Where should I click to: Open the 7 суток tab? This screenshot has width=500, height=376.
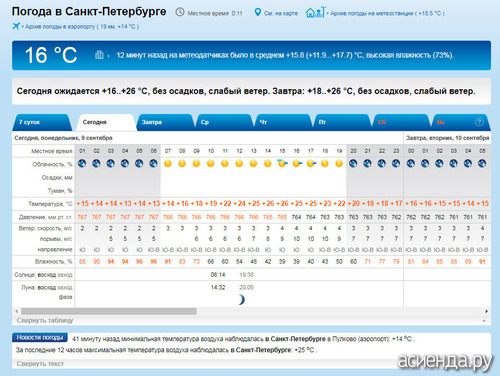coord(42,122)
